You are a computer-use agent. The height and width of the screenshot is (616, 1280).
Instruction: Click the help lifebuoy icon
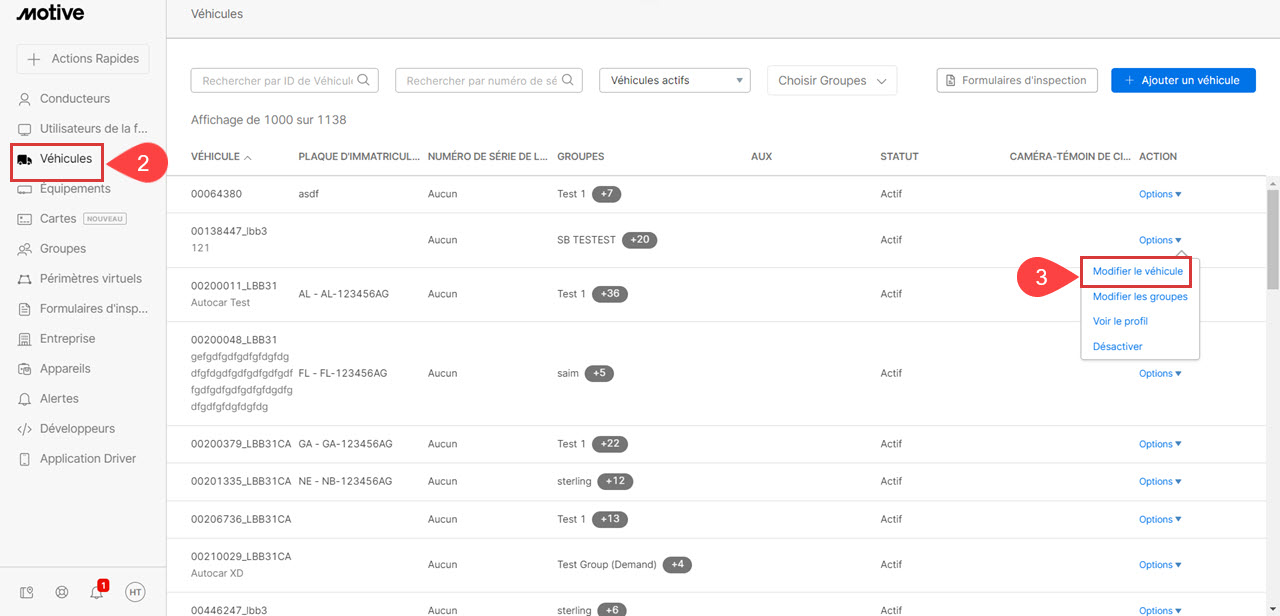[x=62, y=592]
